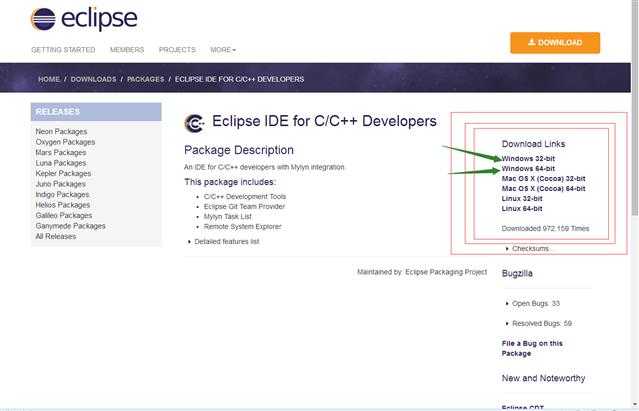Click File a Bug on this Package

tap(532, 348)
